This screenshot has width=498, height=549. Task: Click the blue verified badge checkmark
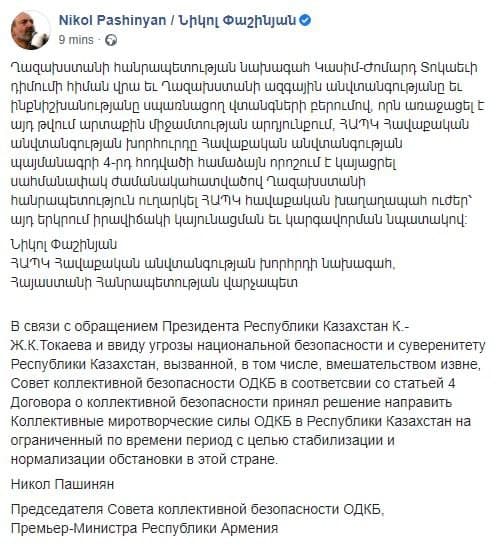[x=305, y=20]
